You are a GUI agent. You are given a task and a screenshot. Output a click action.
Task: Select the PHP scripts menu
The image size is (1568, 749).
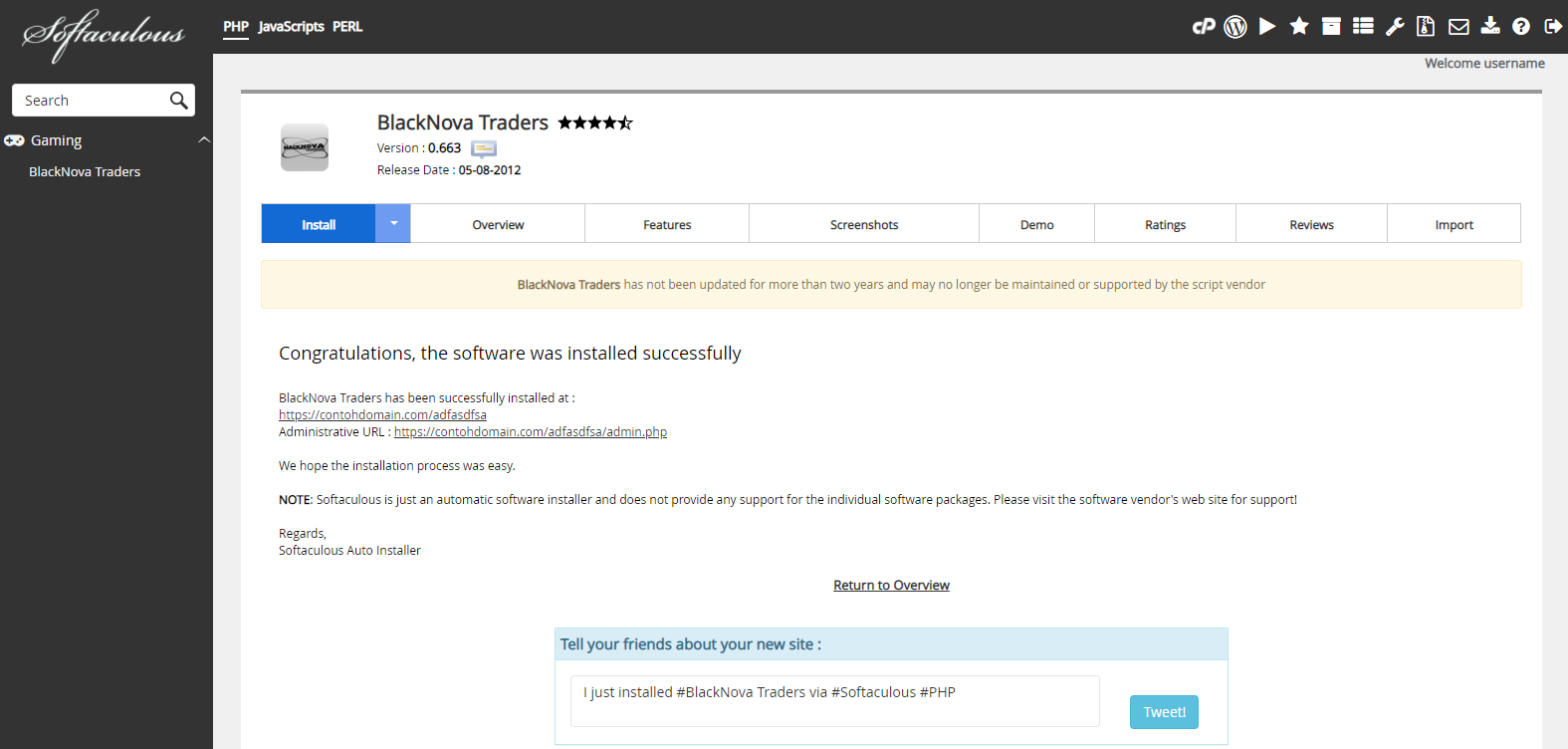pyautogui.click(x=236, y=27)
